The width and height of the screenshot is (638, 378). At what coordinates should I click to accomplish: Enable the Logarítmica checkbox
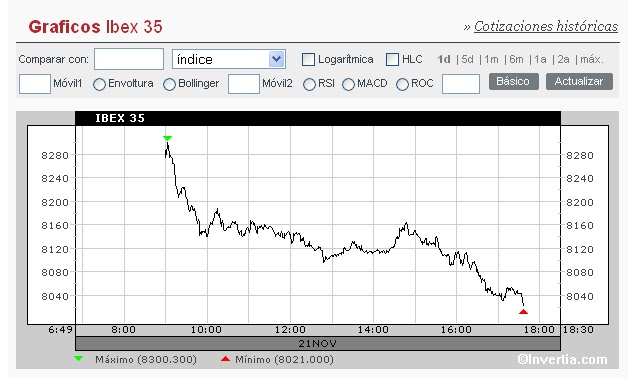pos(308,59)
